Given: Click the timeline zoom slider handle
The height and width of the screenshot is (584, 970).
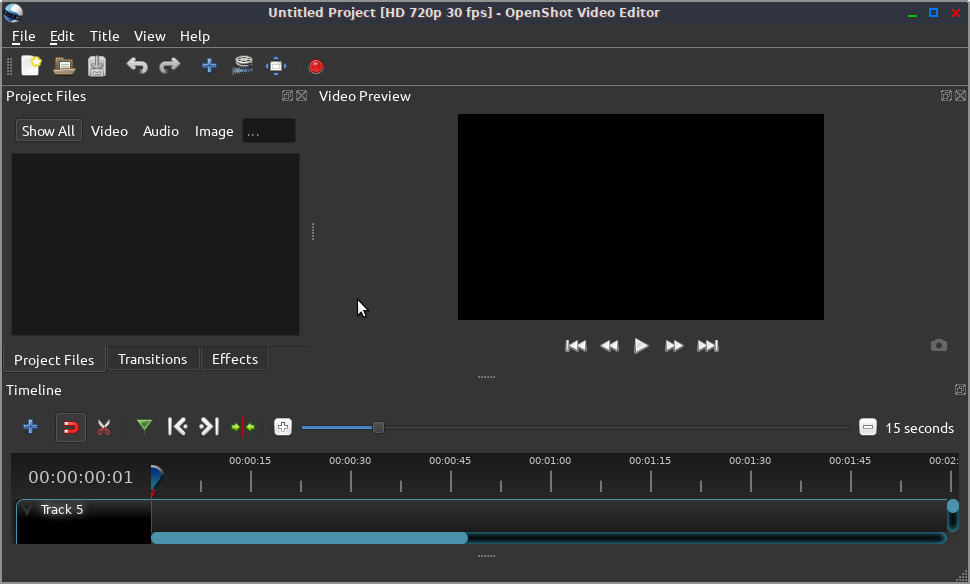Looking at the screenshot, I should (378, 428).
